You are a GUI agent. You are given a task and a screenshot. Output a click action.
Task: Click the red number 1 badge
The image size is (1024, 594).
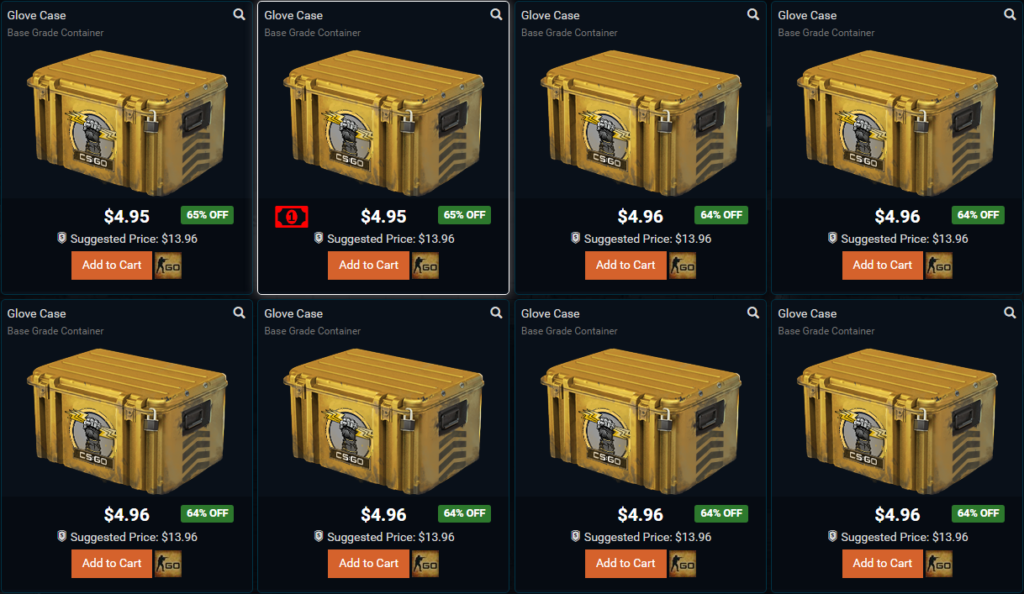(291, 217)
